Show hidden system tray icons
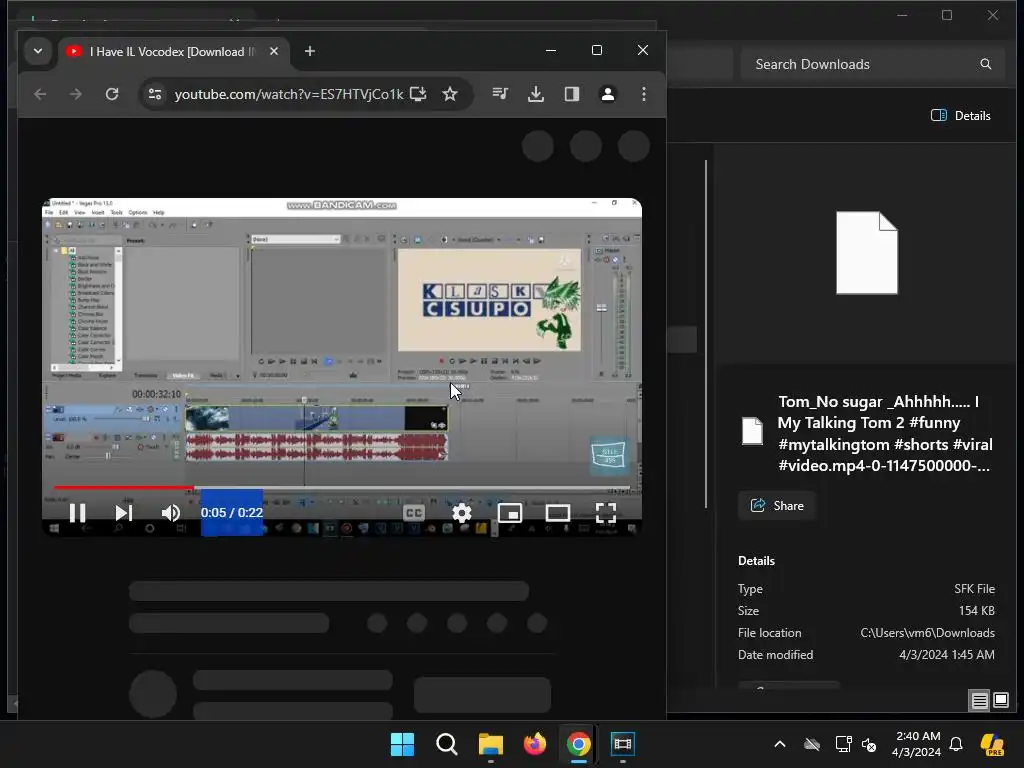This screenshot has height=768, width=1024. pos(780,744)
